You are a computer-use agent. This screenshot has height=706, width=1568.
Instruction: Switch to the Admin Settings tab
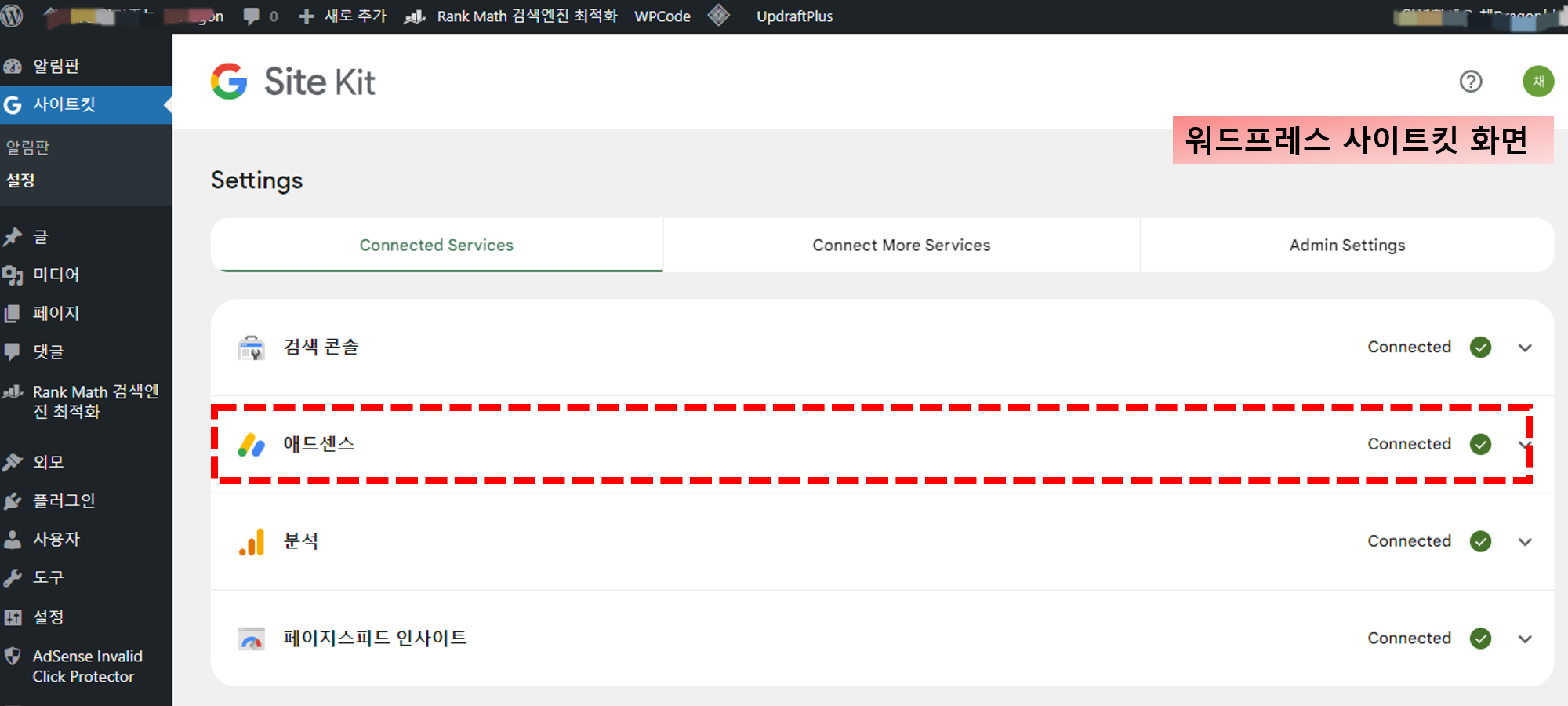point(1347,246)
